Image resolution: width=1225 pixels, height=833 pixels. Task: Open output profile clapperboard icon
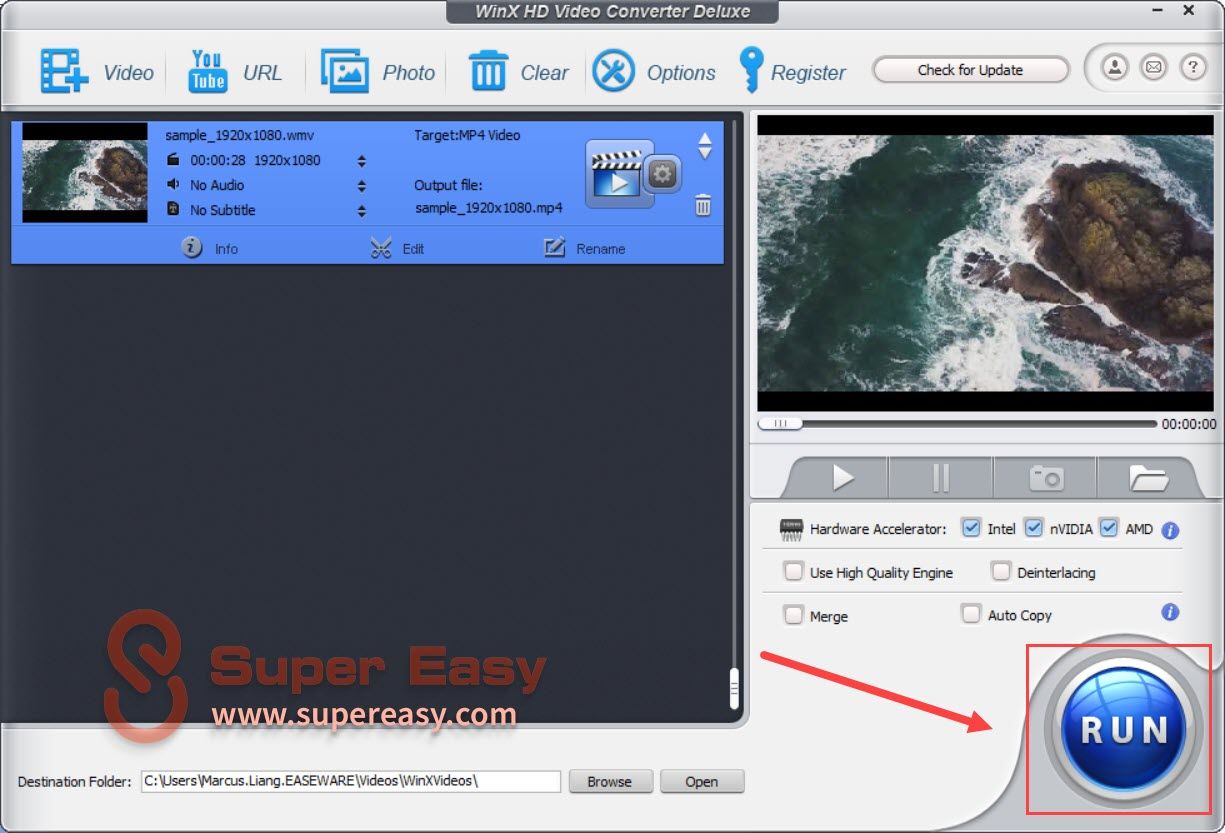pyautogui.click(x=616, y=174)
